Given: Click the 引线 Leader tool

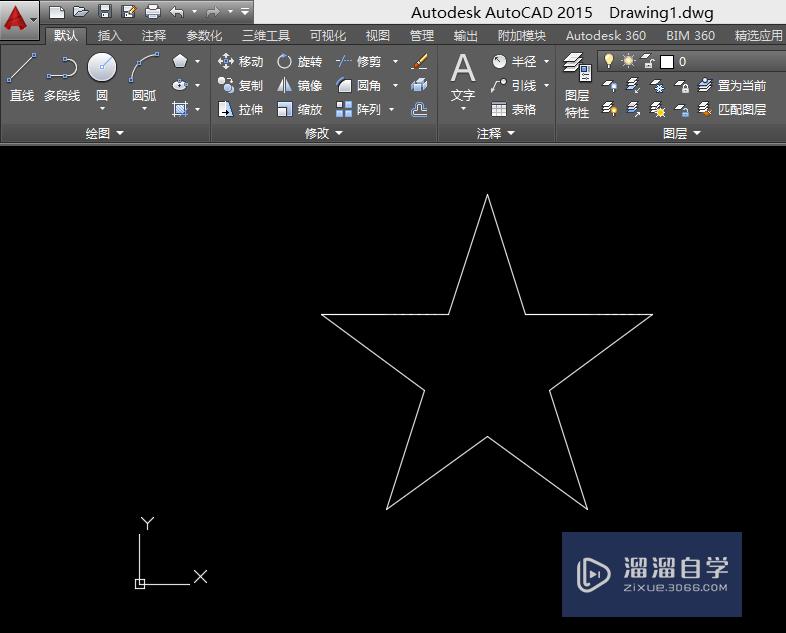Looking at the screenshot, I should click(x=514, y=85).
